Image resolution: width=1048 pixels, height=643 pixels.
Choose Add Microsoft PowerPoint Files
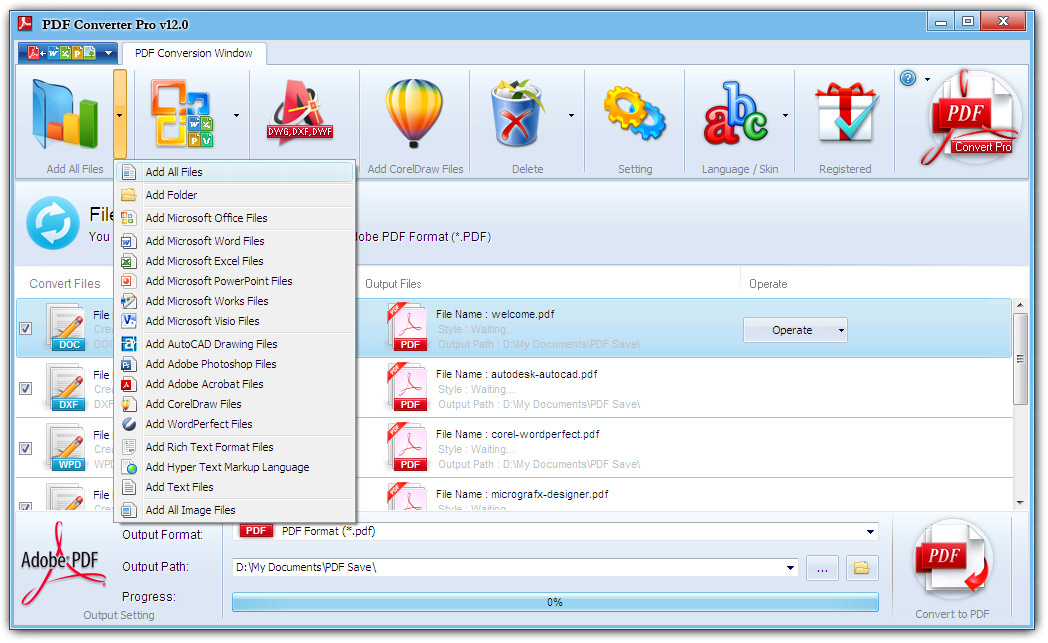tap(235, 281)
